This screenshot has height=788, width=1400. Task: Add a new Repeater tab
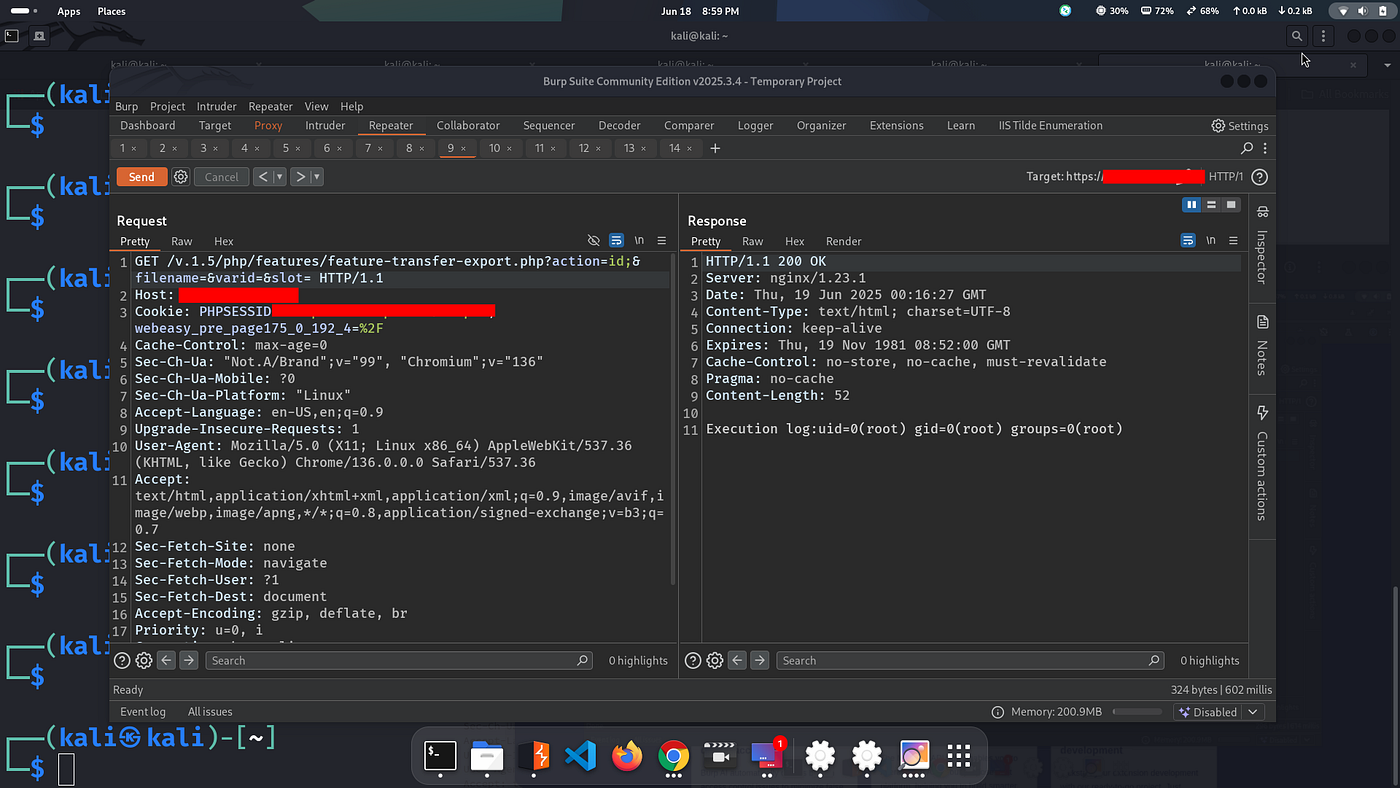[715, 148]
